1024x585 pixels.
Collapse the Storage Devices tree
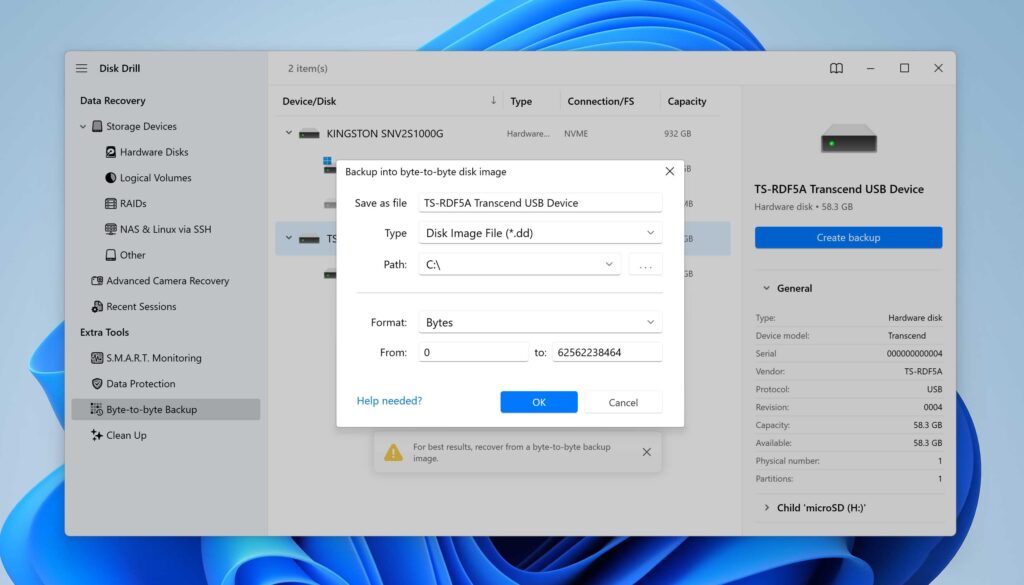(x=84, y=127)
